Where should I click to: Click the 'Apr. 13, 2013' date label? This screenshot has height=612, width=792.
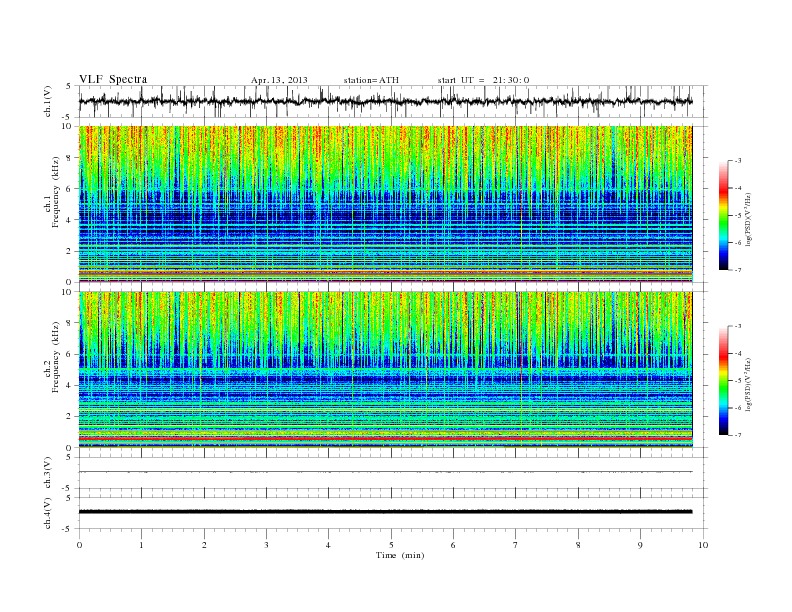pos(279,80)
